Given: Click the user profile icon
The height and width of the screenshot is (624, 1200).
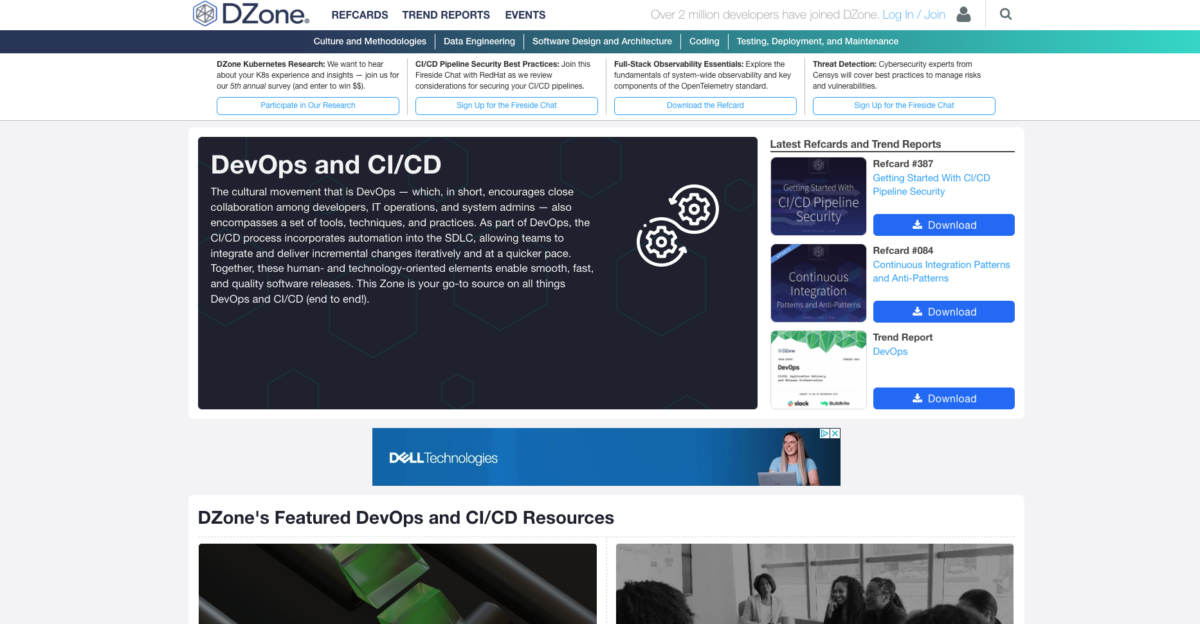Looking at the screenshot, I should [963, 14].
